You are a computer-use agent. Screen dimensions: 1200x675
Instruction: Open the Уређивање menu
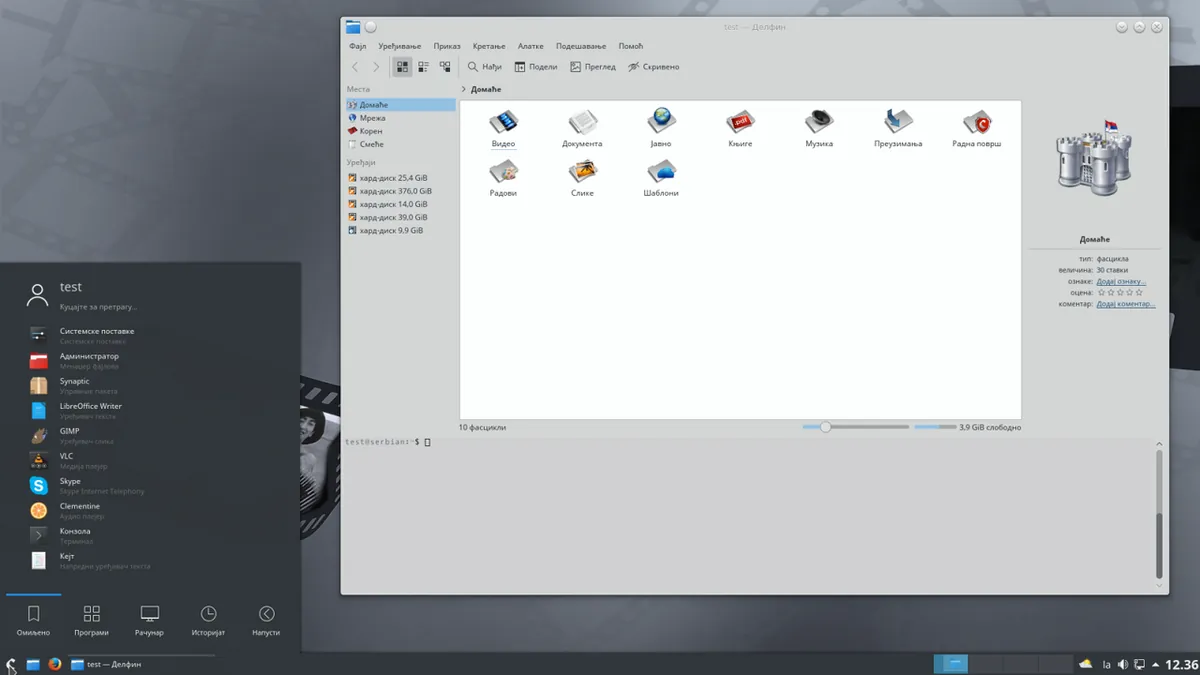click(400, 46)
